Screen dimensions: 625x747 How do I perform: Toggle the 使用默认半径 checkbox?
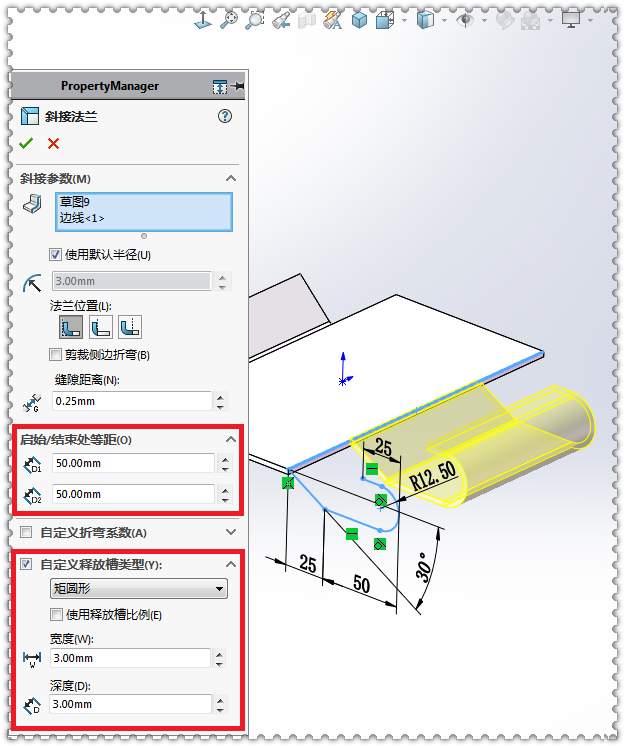click(55, 255)
